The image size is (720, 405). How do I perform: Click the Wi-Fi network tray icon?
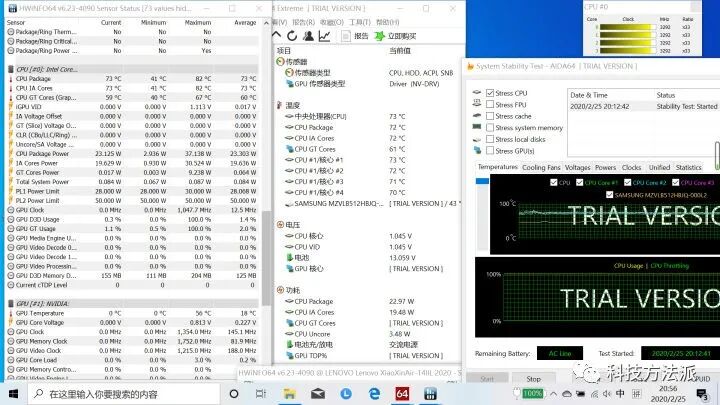click(x=594, y=394)
